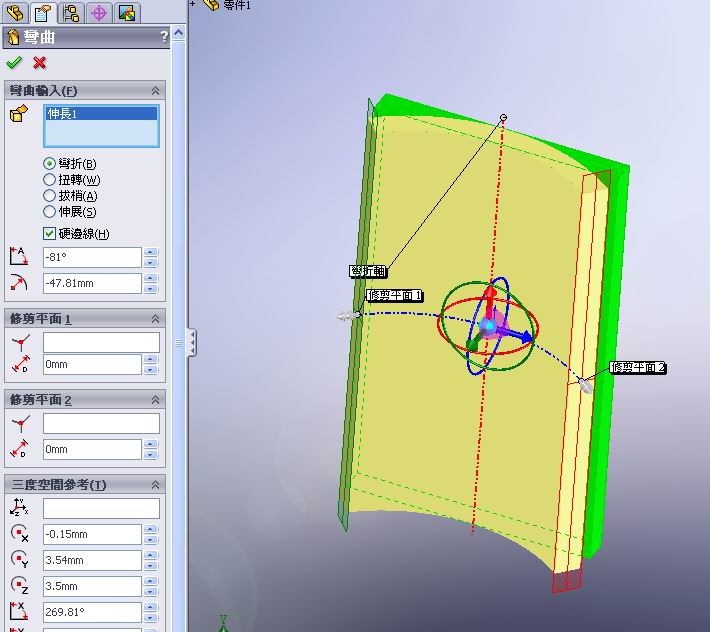Click the 修剪平面 2 trim distance icon
The height and width of the screenshot is (632, 710).
coord(19,449)
